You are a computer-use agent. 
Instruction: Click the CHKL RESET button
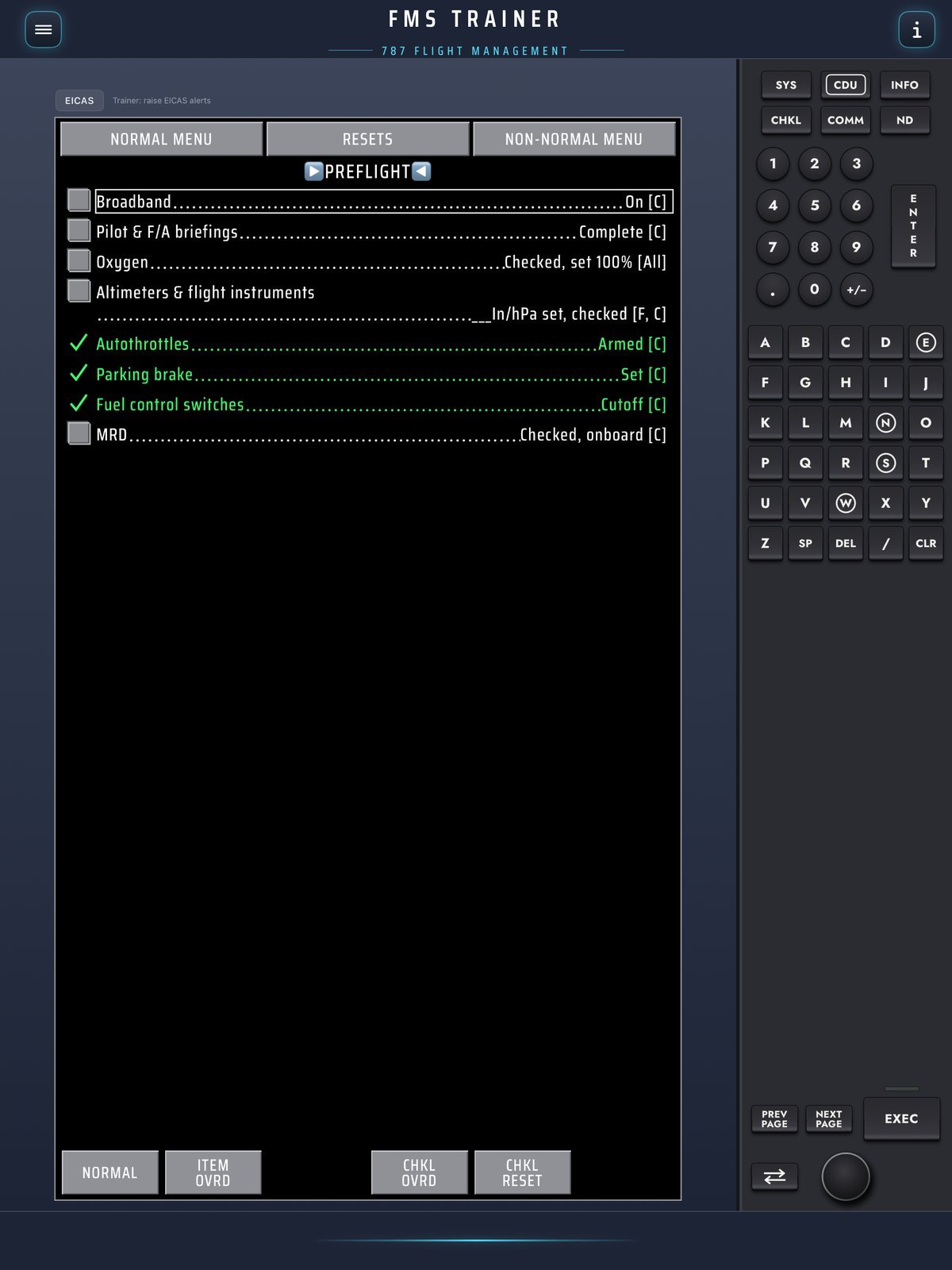[522, 1172]
